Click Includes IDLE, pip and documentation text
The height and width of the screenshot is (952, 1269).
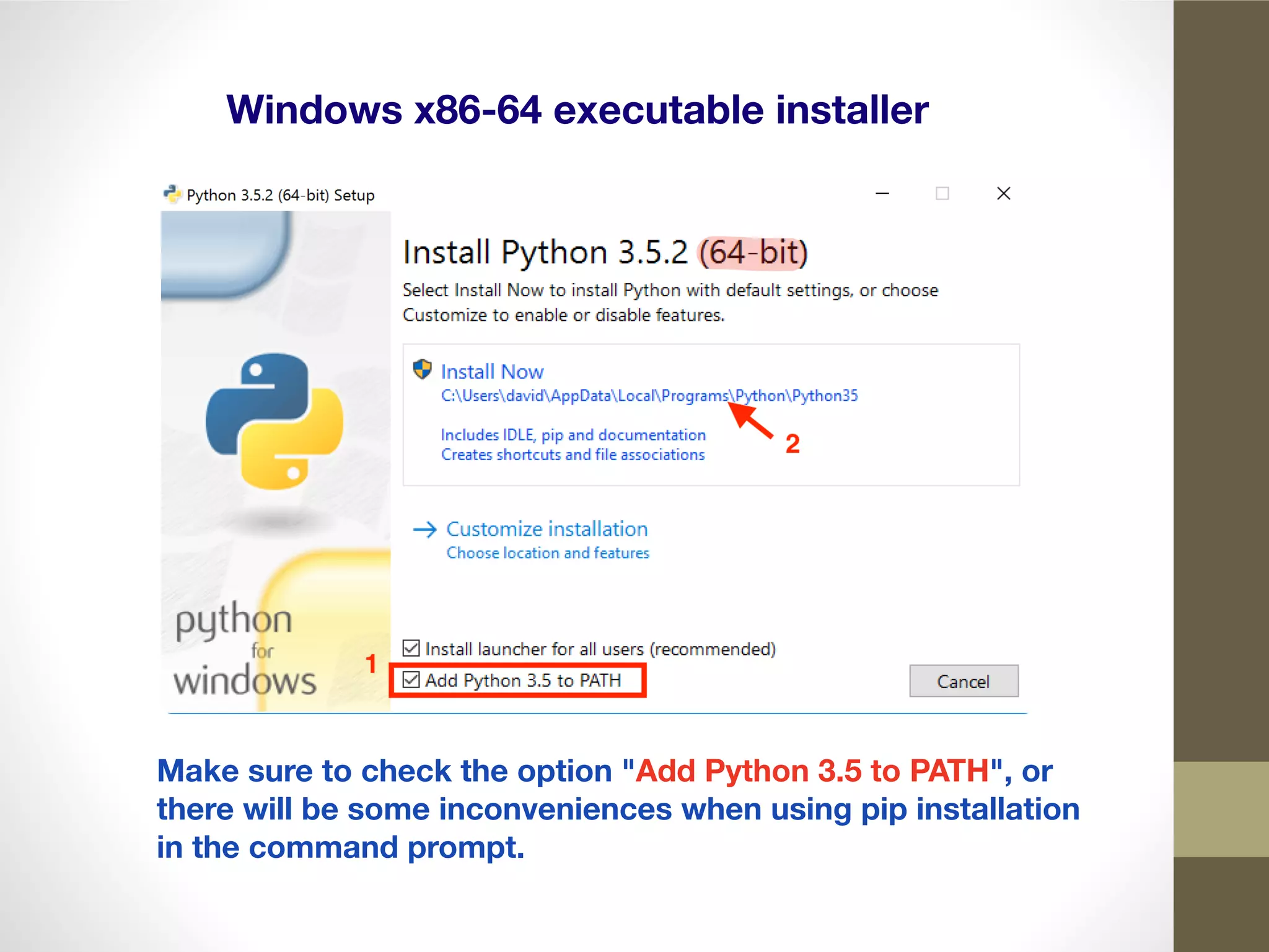[x=573, y=435]
